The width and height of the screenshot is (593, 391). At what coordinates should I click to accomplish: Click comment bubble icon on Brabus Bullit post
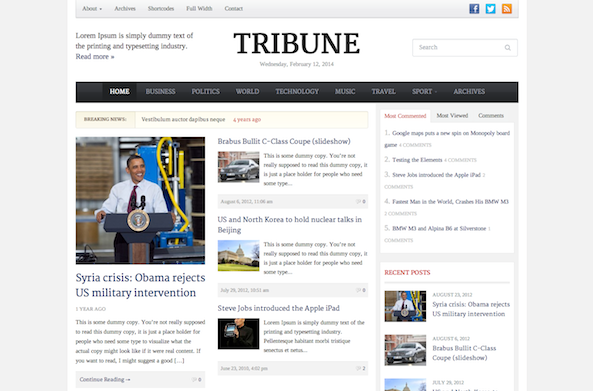(x=358, y=202)
